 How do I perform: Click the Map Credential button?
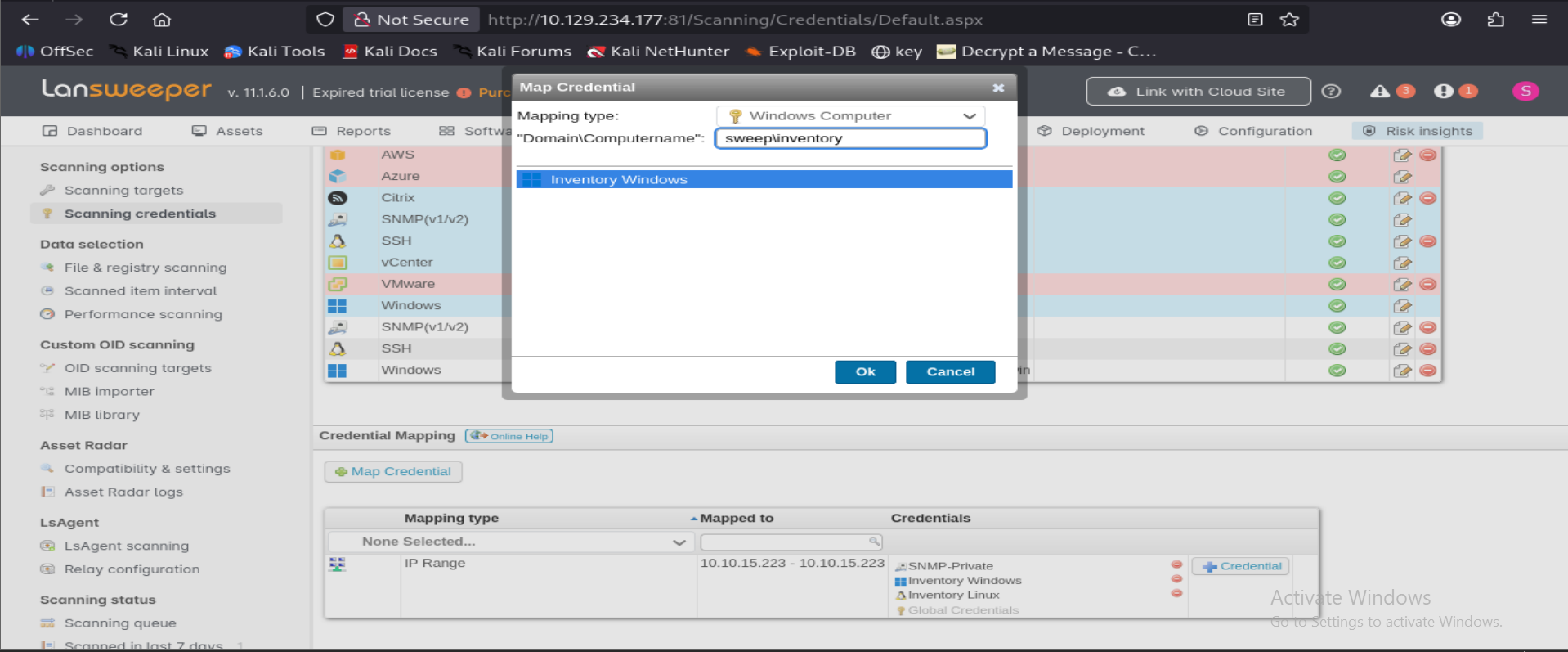393,471
